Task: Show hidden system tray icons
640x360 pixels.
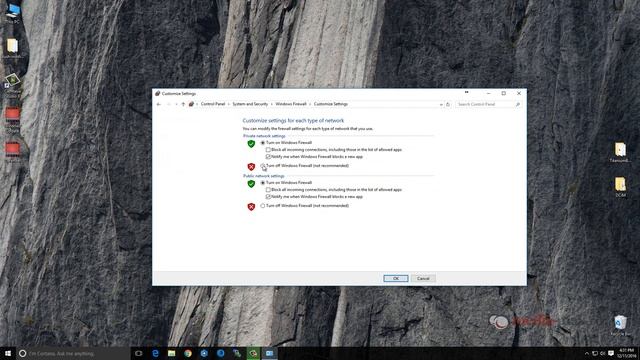Action: coord(587,353)
